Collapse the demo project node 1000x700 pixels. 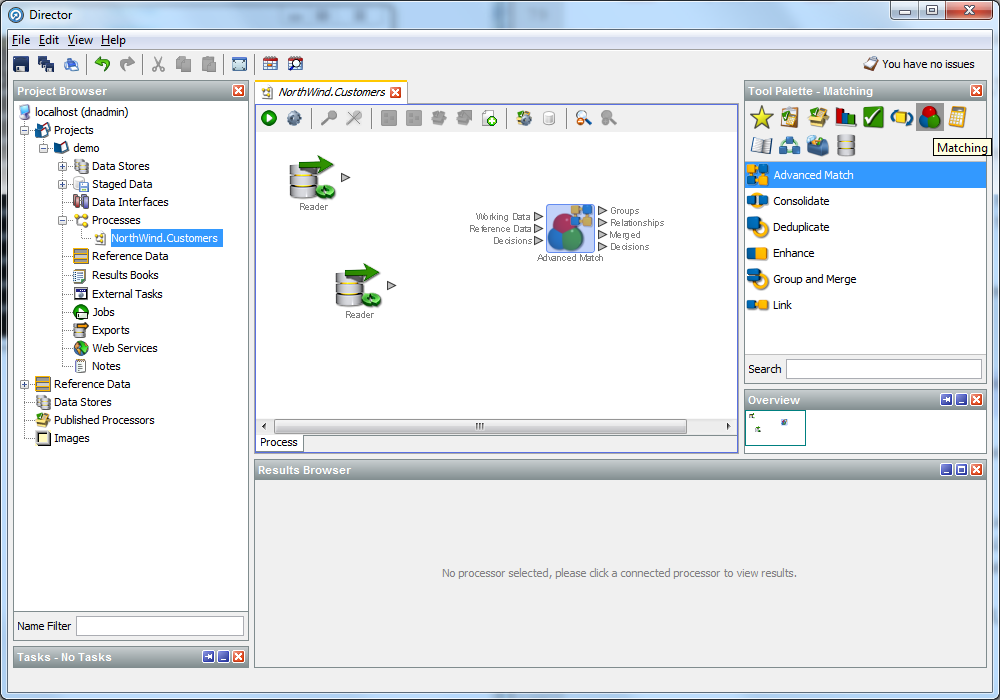tap(43, 148)
